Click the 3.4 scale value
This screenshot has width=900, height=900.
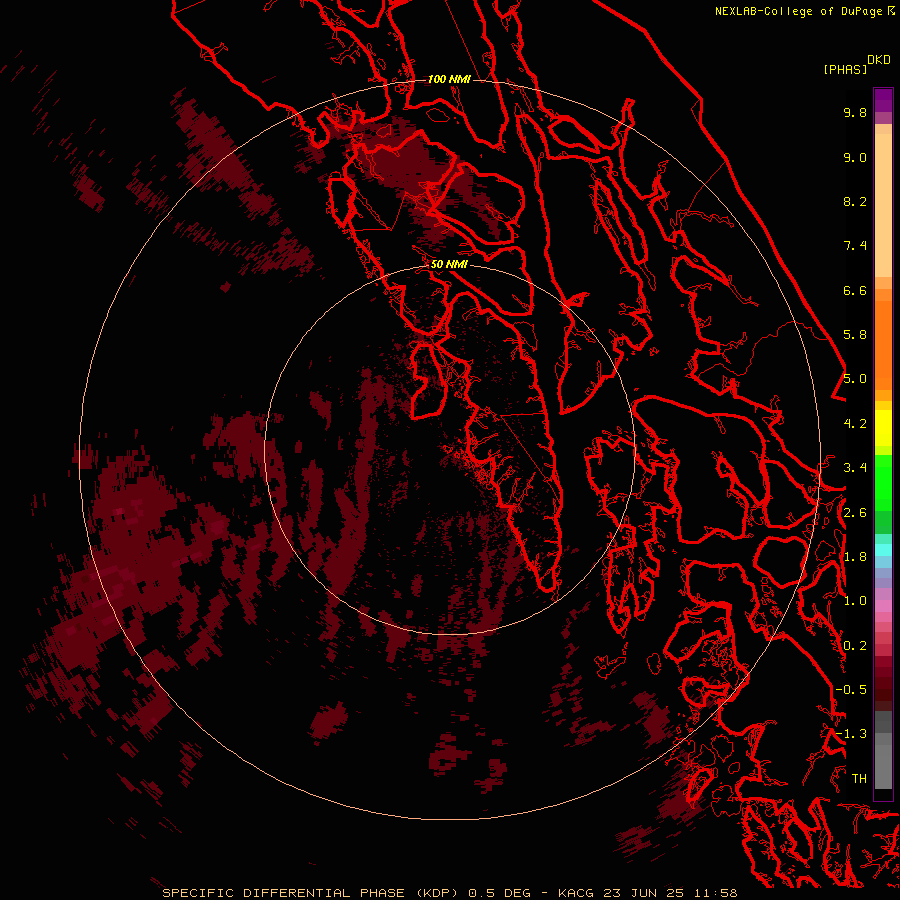855,468
